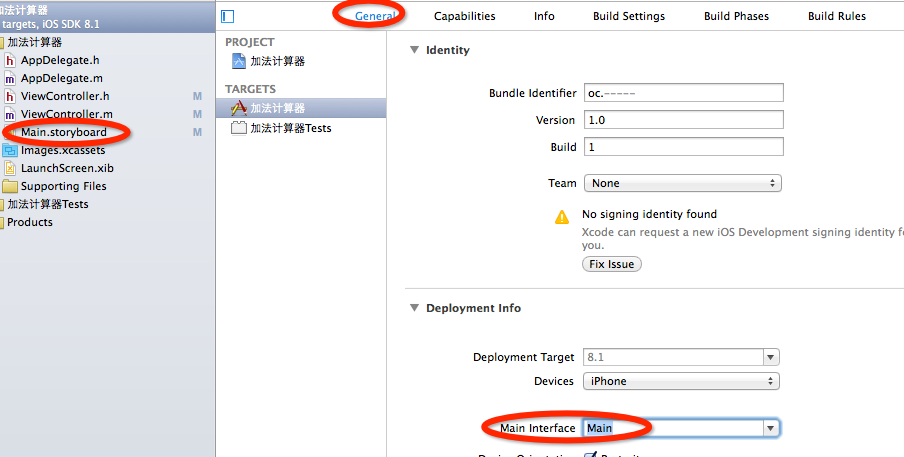Click the Bundle Identifier field
Screen dimensions: 904x457
(684, 93)
